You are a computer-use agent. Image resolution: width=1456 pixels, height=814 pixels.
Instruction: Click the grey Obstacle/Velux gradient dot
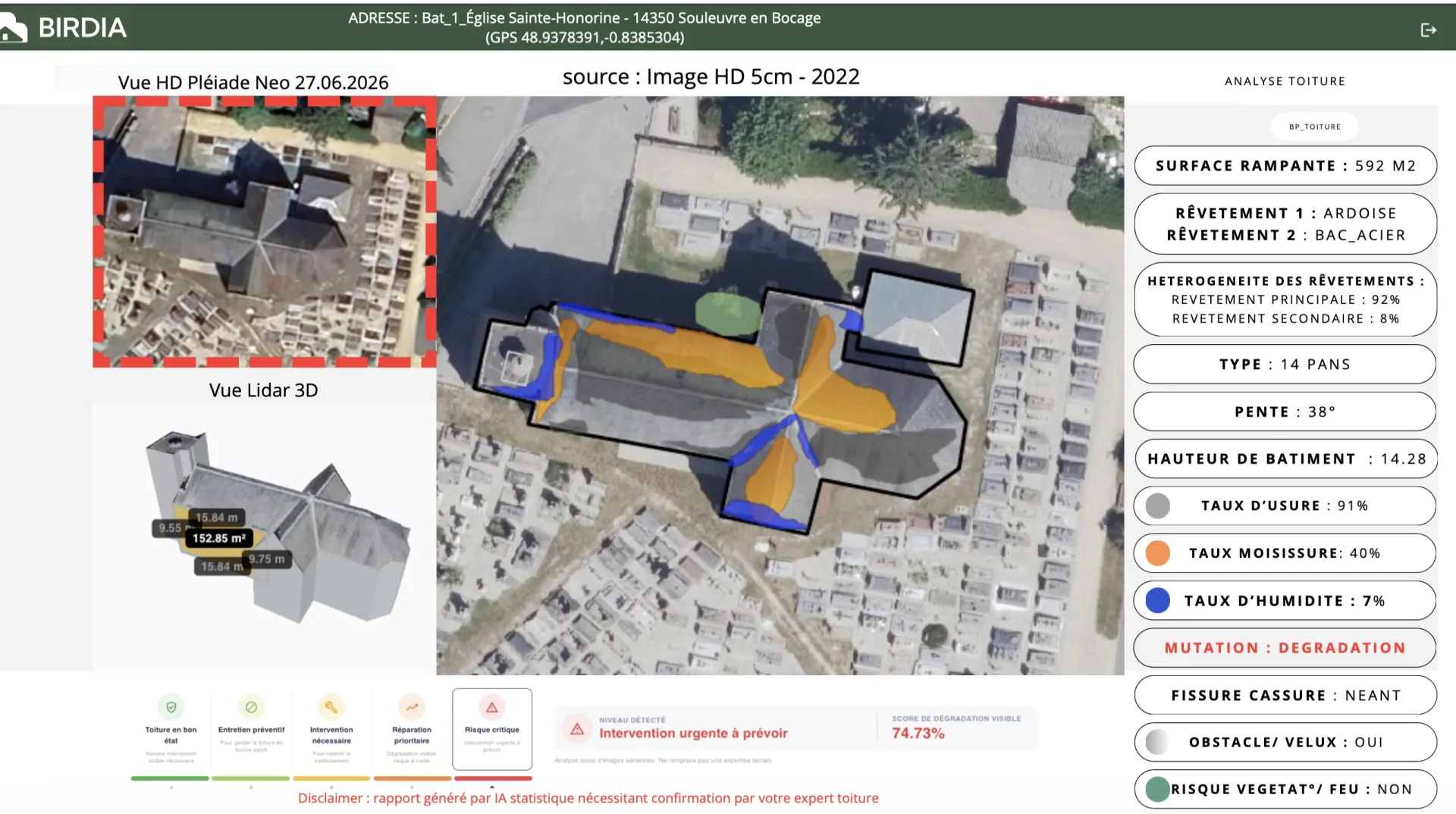pyautogui.click(x=1158, y=742)
